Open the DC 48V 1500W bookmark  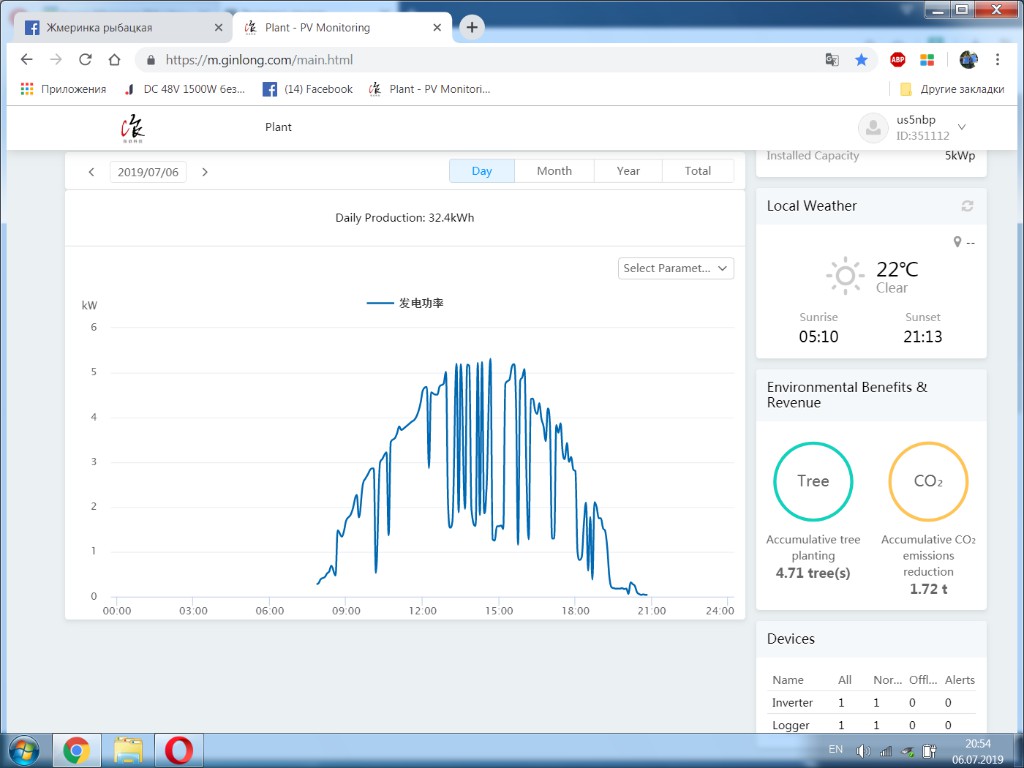[185, 89]
